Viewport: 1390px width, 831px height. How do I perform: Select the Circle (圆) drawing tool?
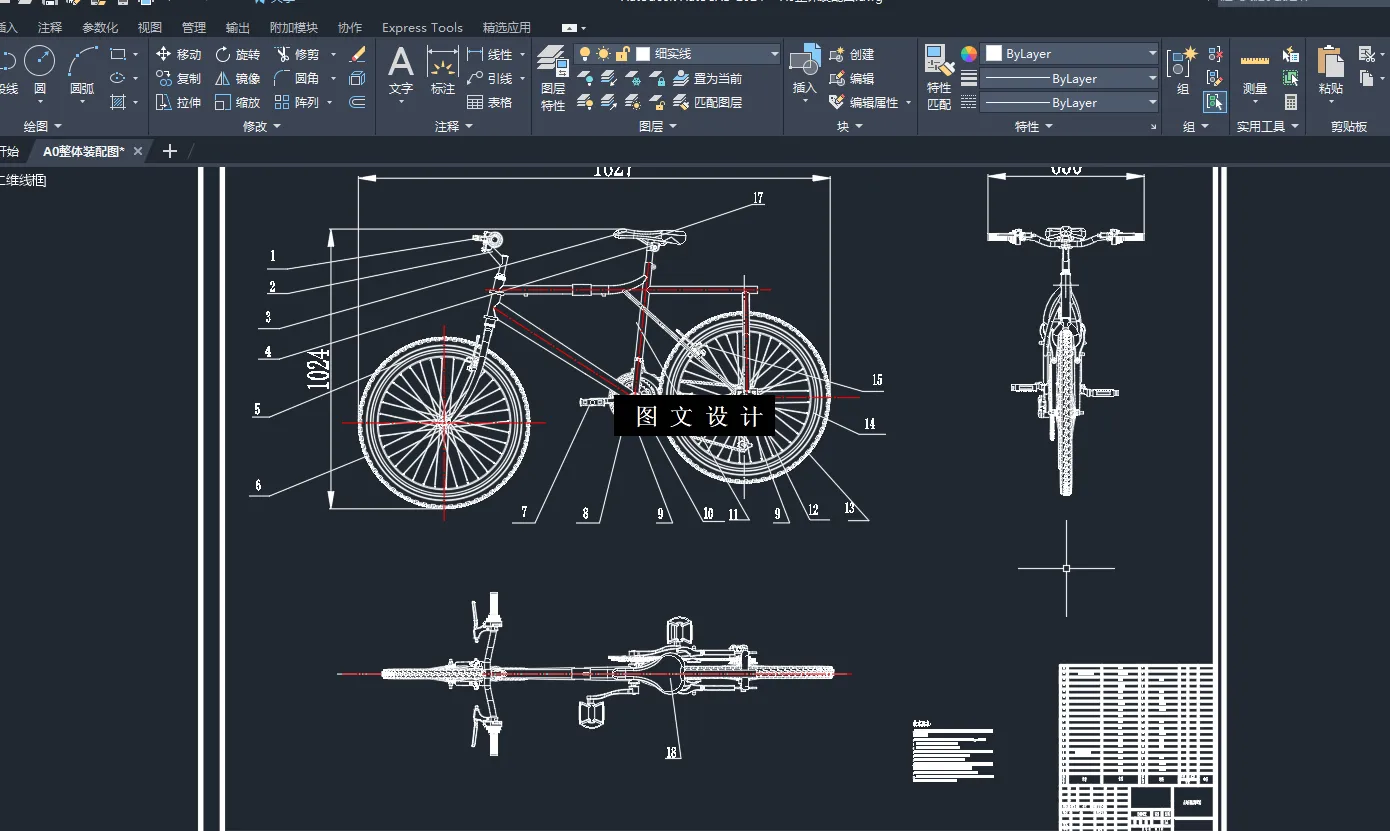(40, 70)
